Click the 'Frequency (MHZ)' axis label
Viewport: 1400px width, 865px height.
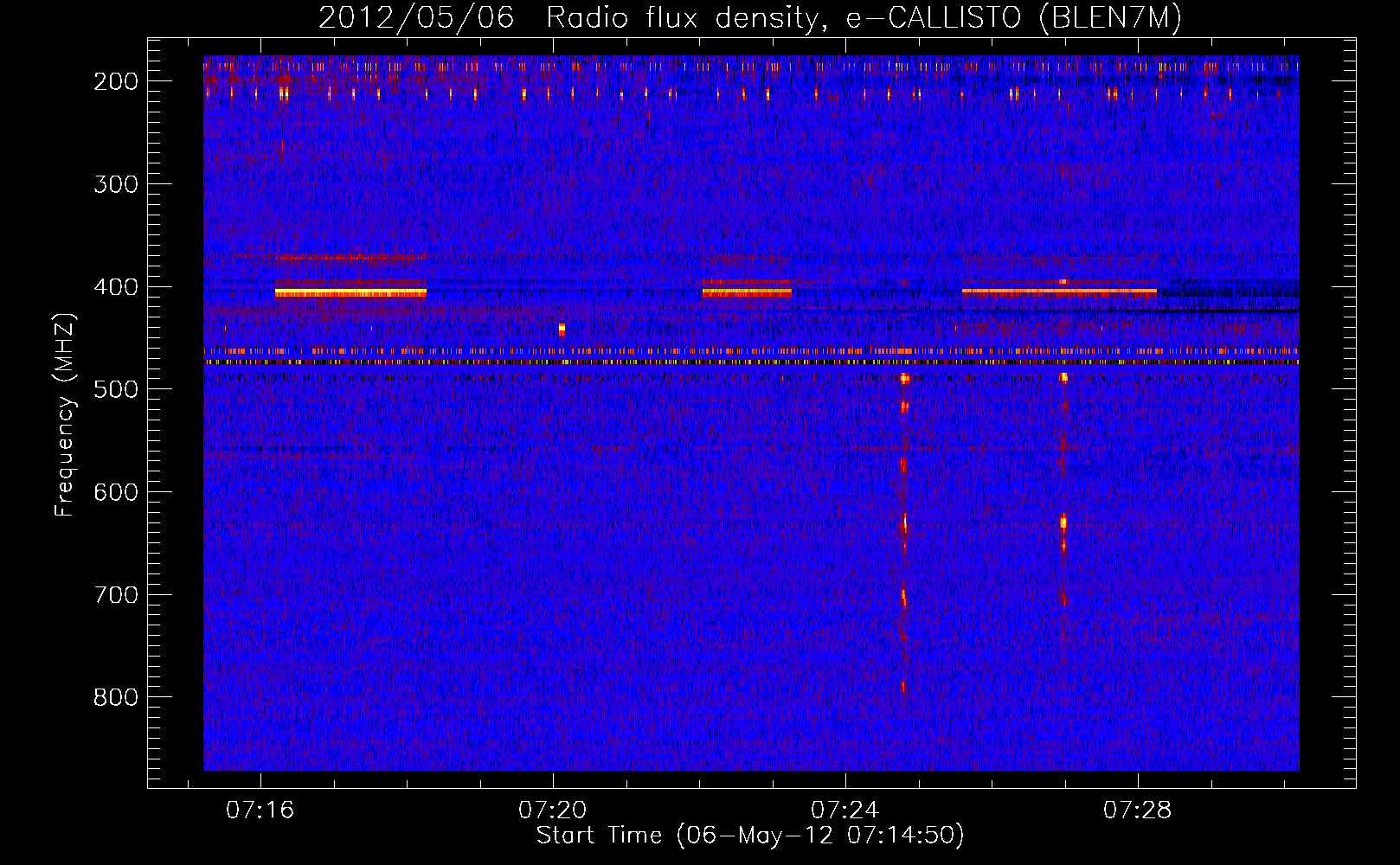(x=65, y=414)
